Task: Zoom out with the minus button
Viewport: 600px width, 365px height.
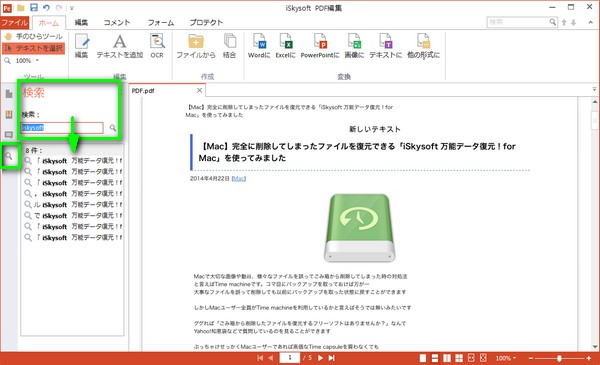Action: pos(531,358)
